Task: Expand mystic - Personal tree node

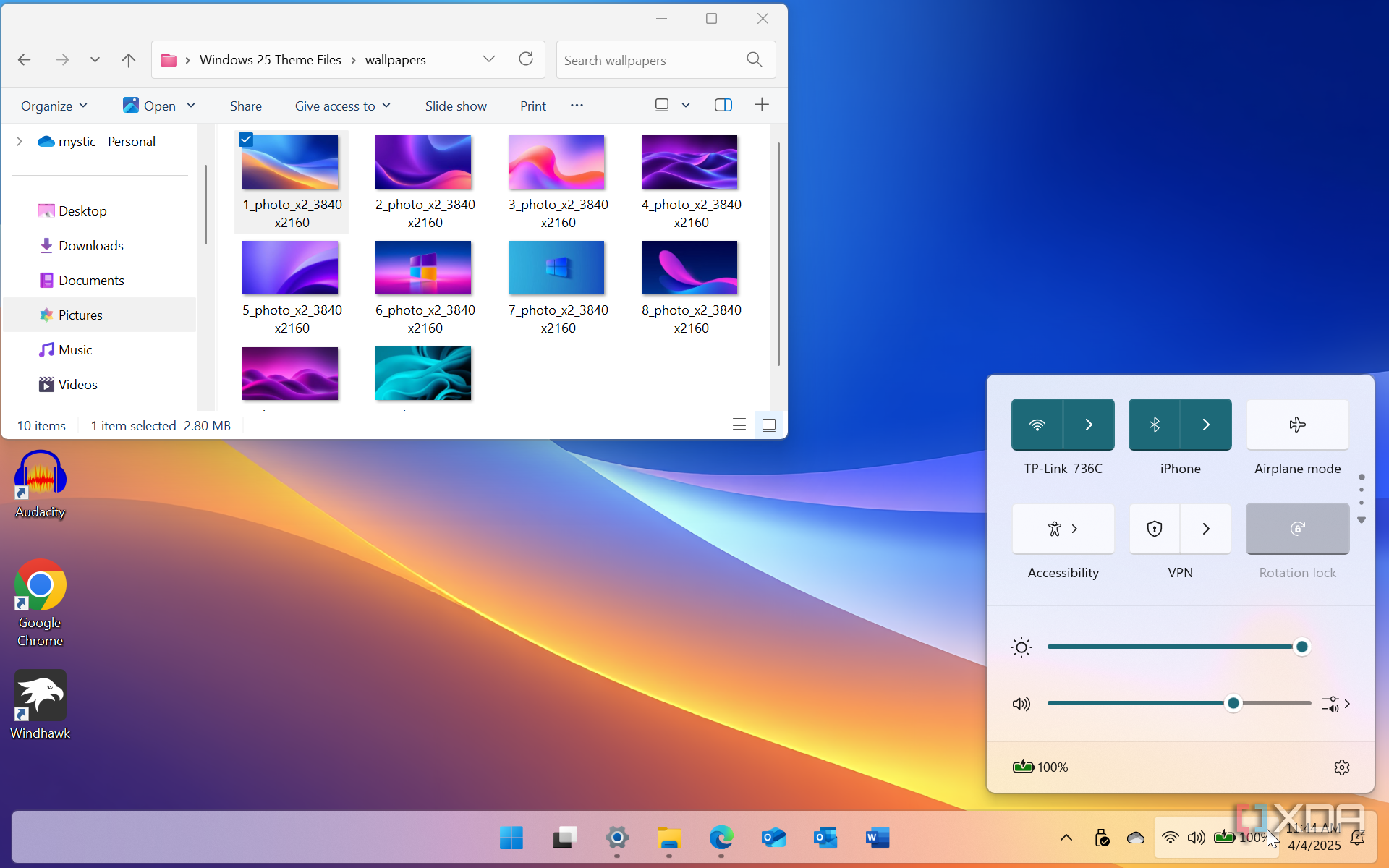Action: pos(20,142)
